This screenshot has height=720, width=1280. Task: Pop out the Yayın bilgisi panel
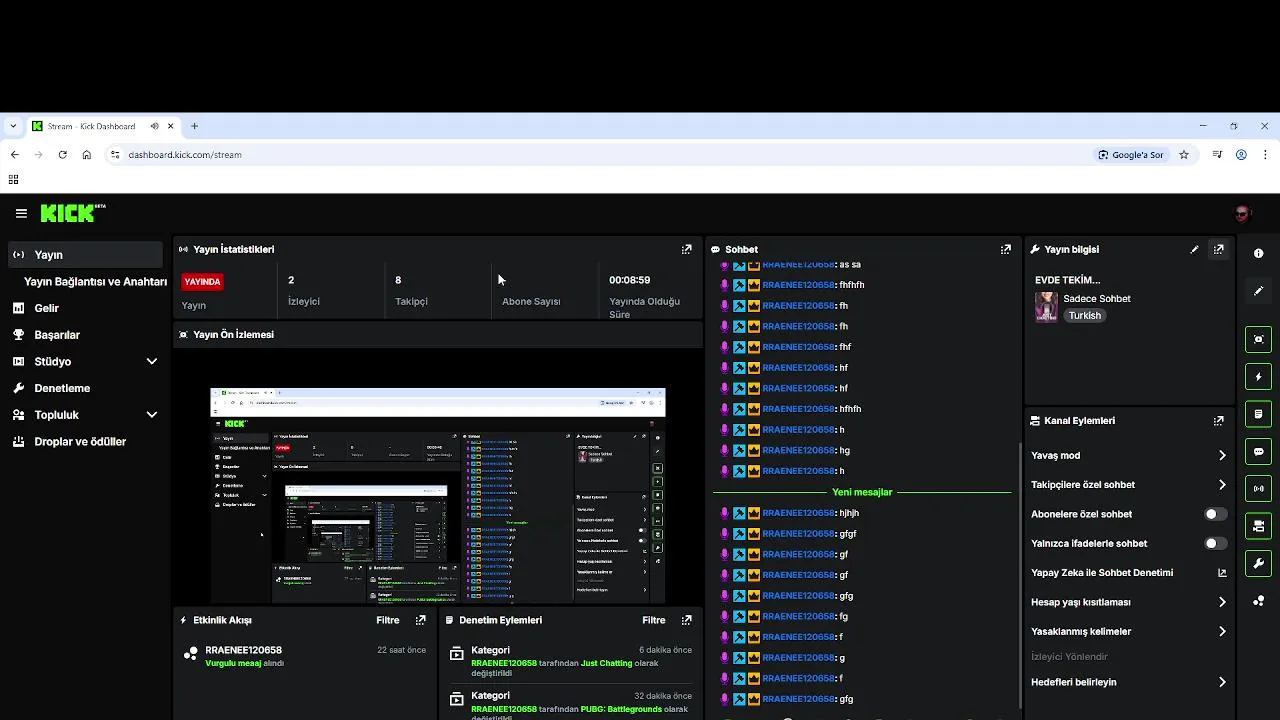(x=1218, y=249)
